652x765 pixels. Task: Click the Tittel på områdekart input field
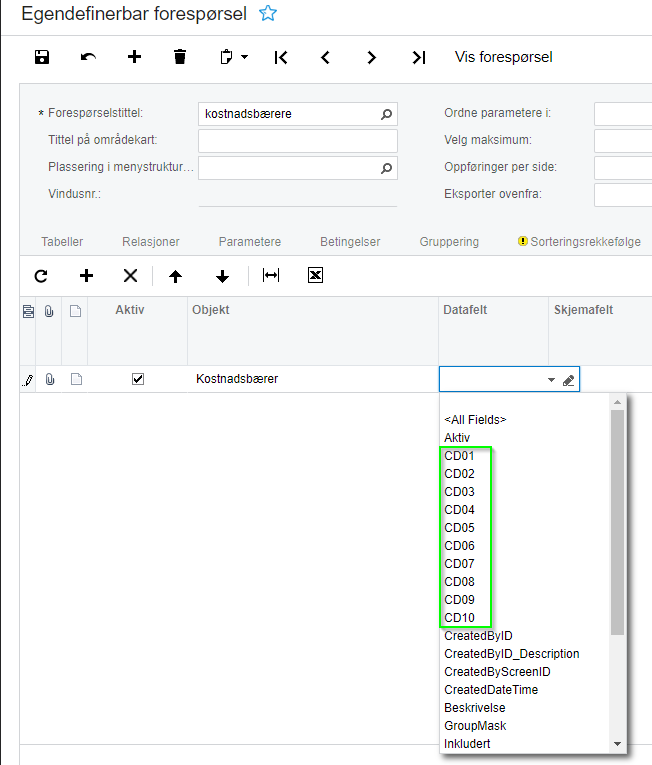(x=298, y=141)
